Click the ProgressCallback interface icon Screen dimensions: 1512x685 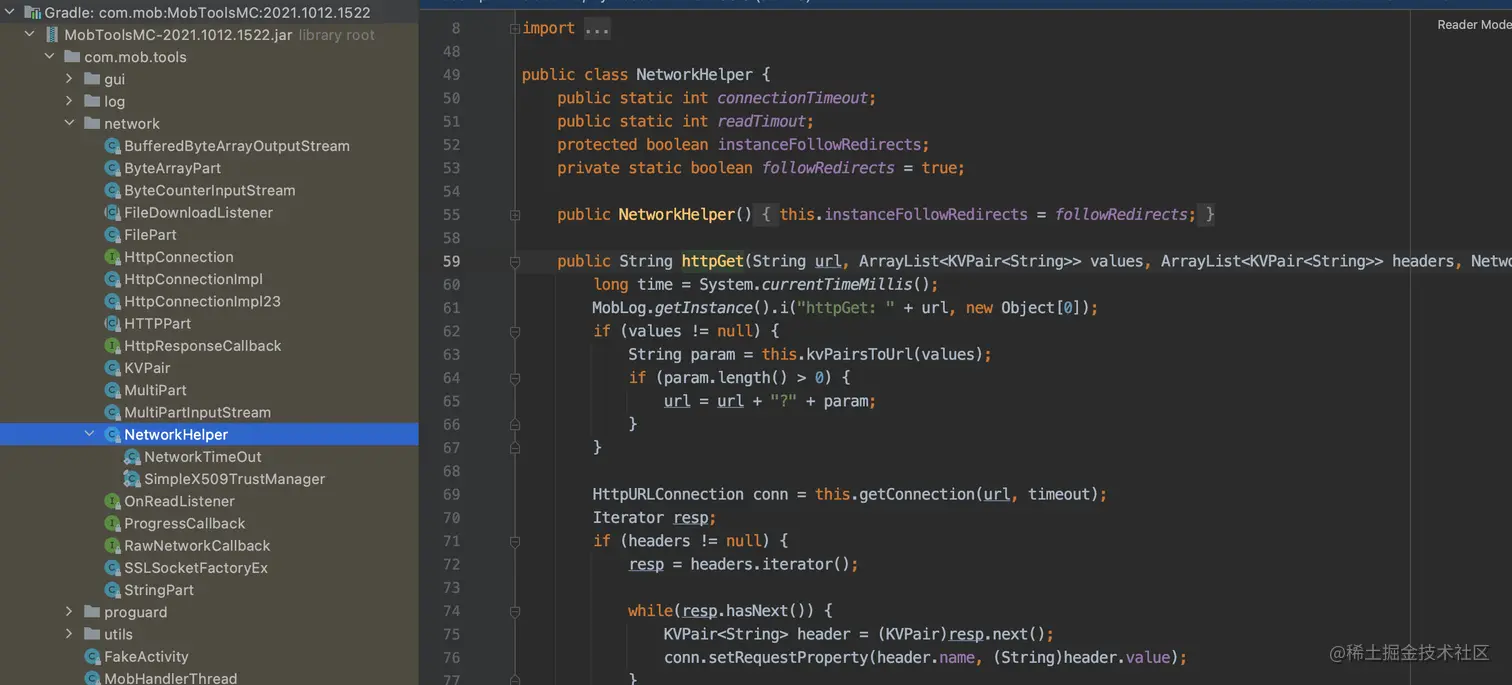(113, 523)
